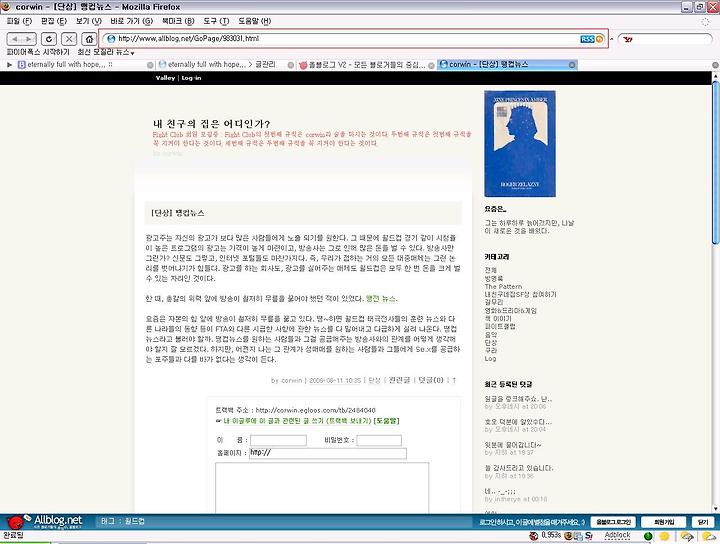Click the Firefox icon in the status bar
The width and height of the screenshot is (720, 544).
[x=568, y=536]
